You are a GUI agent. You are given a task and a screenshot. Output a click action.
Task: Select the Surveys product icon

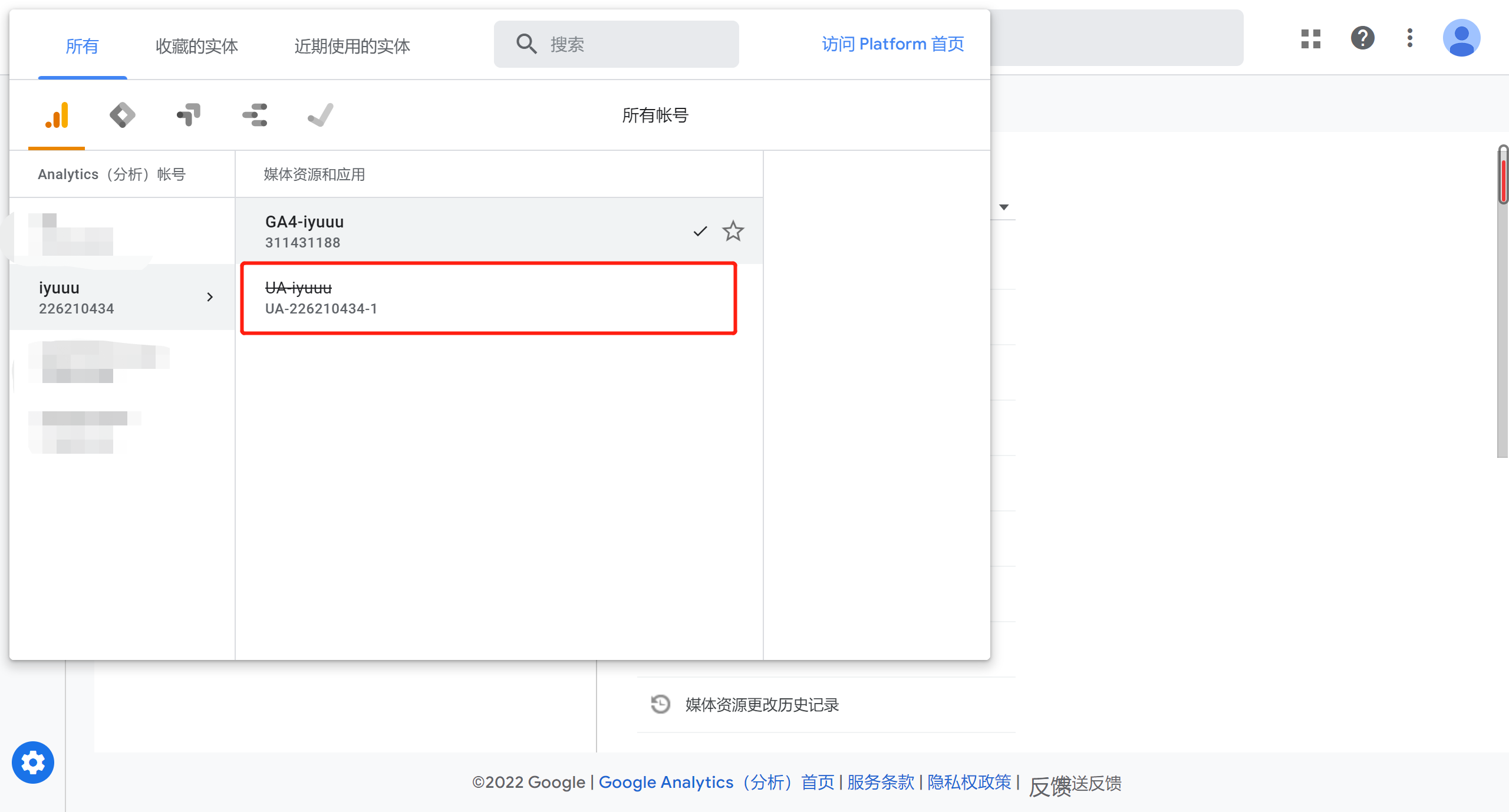(x=254, y=114)
